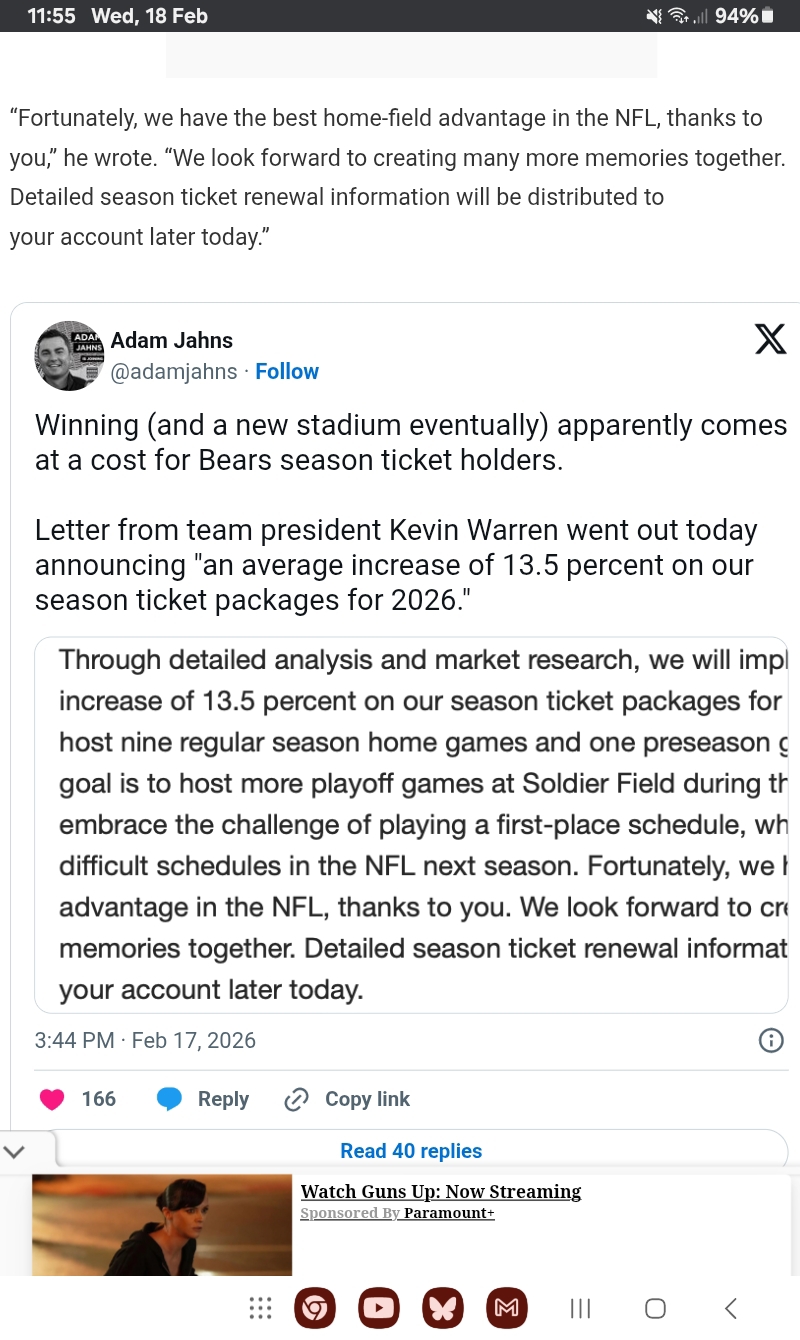Viewport: 800px width, 1340px height.
Task: Open the @adamjahns profile handle
Action: (174, 372)
